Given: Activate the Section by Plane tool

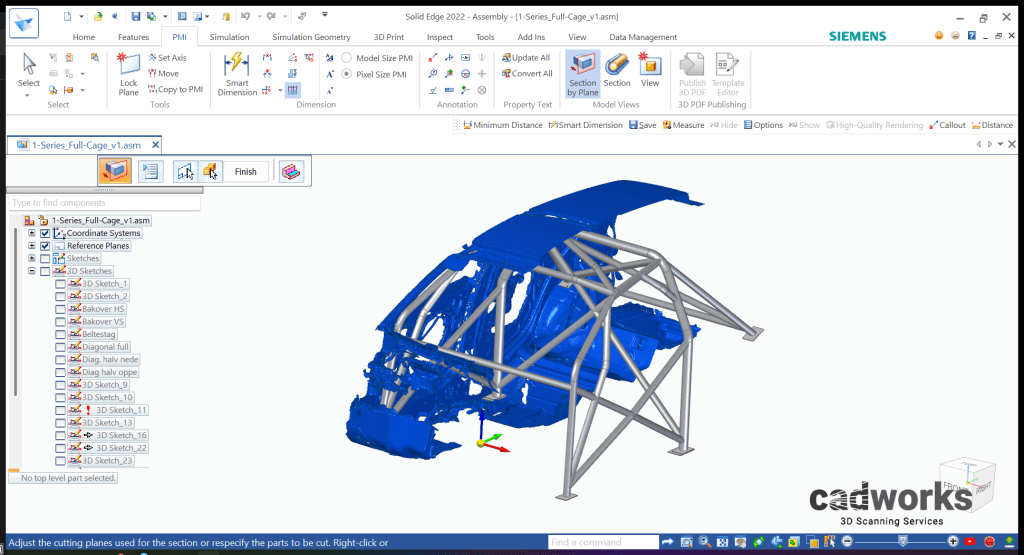Looking at the screenshot, I should tap(582, 75).
